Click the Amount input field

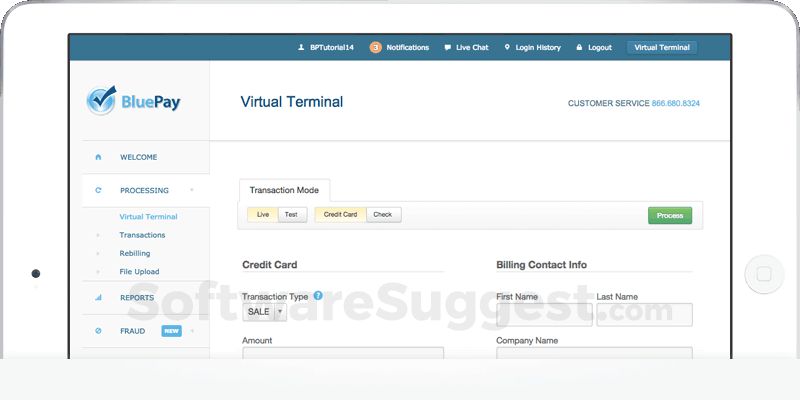(343, 353)
